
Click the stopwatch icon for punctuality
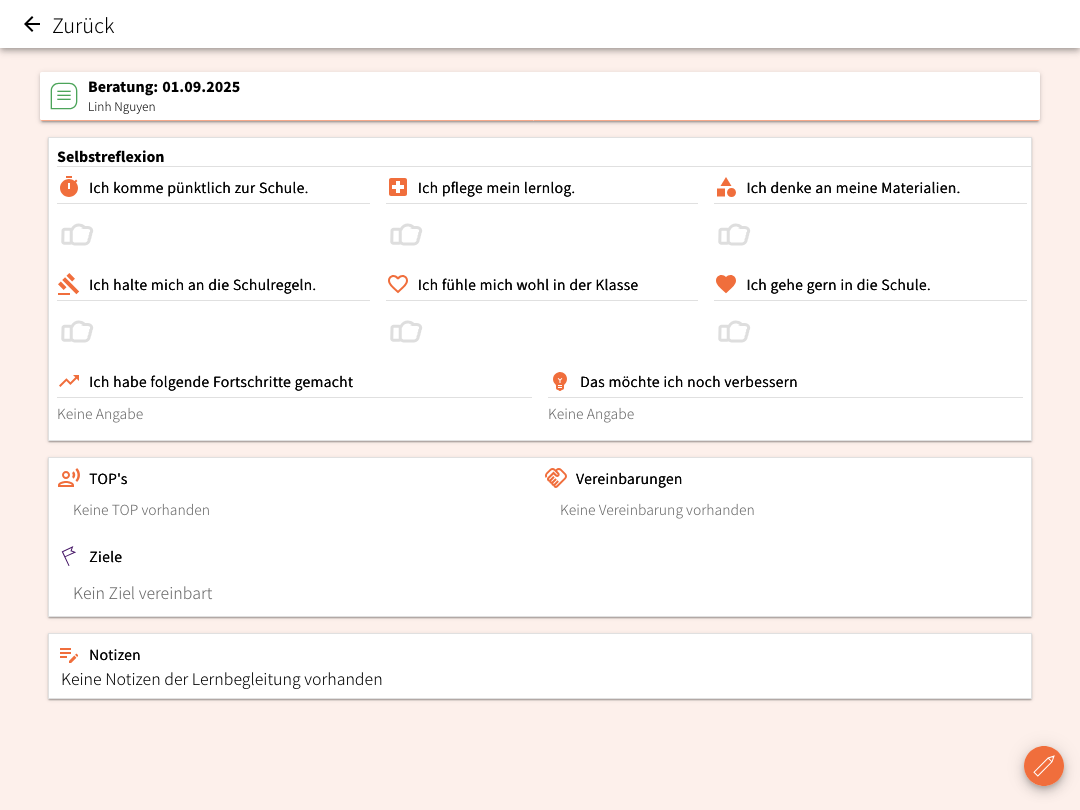[x=68, y=187]
